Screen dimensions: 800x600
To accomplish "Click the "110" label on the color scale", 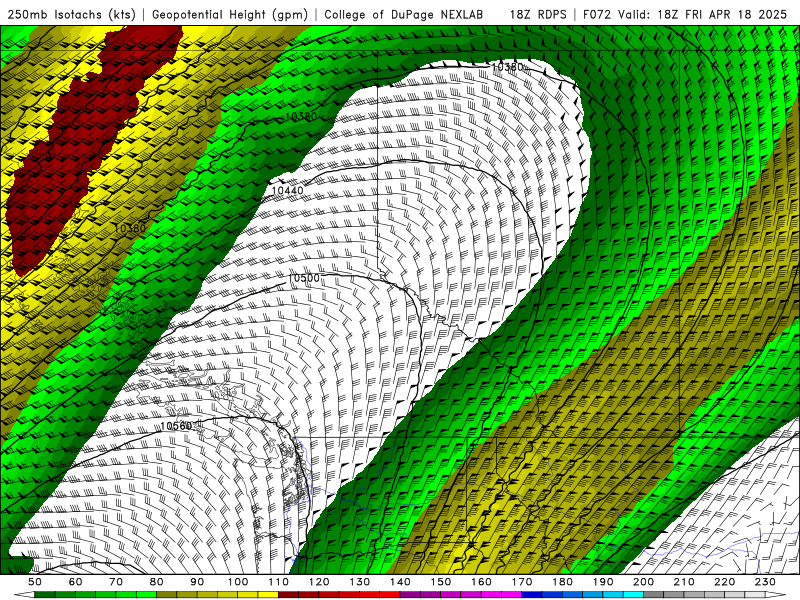I will (x=279, y=582).
